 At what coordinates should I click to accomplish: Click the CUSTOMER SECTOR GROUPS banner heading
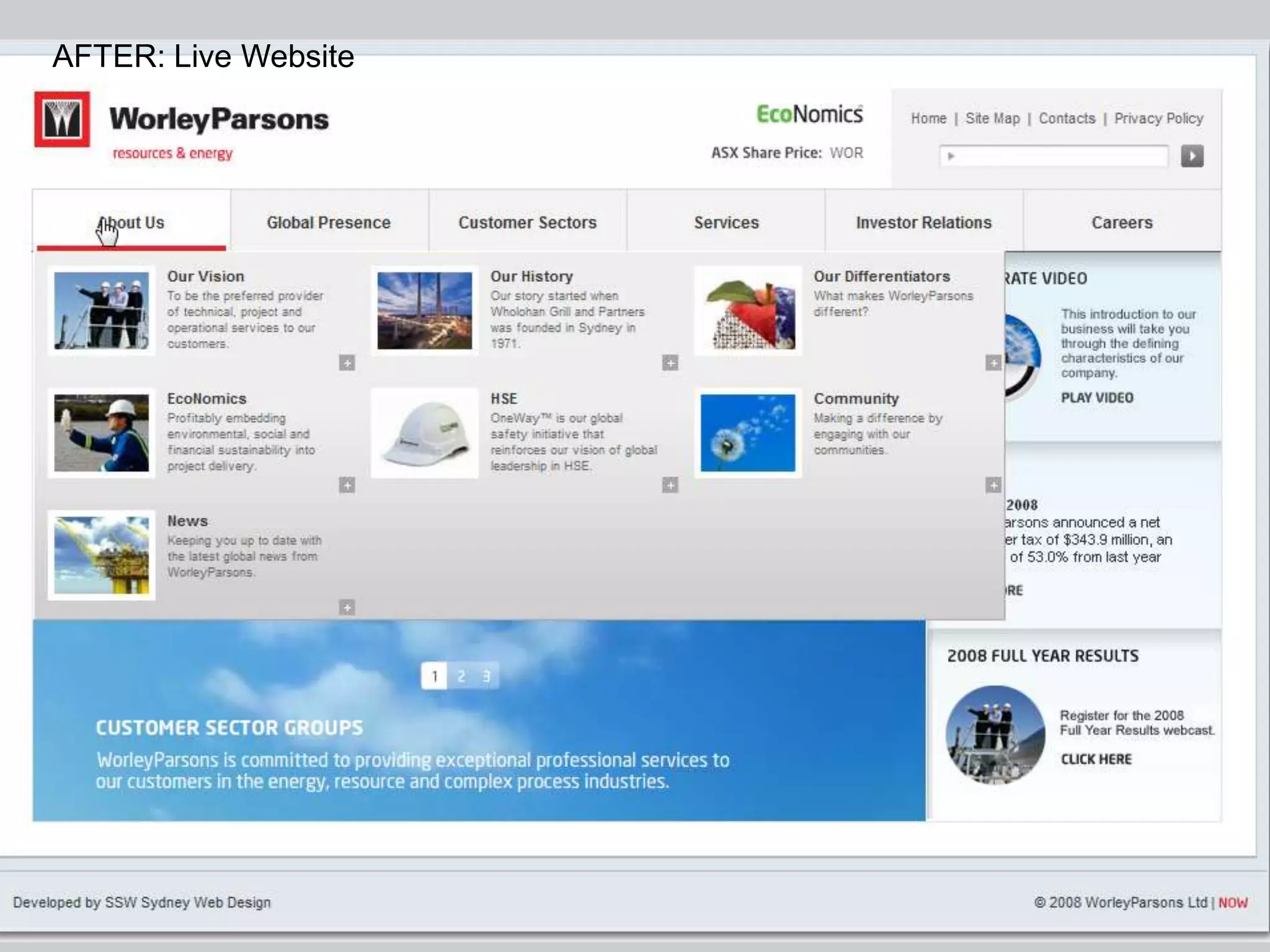[229, 728]
